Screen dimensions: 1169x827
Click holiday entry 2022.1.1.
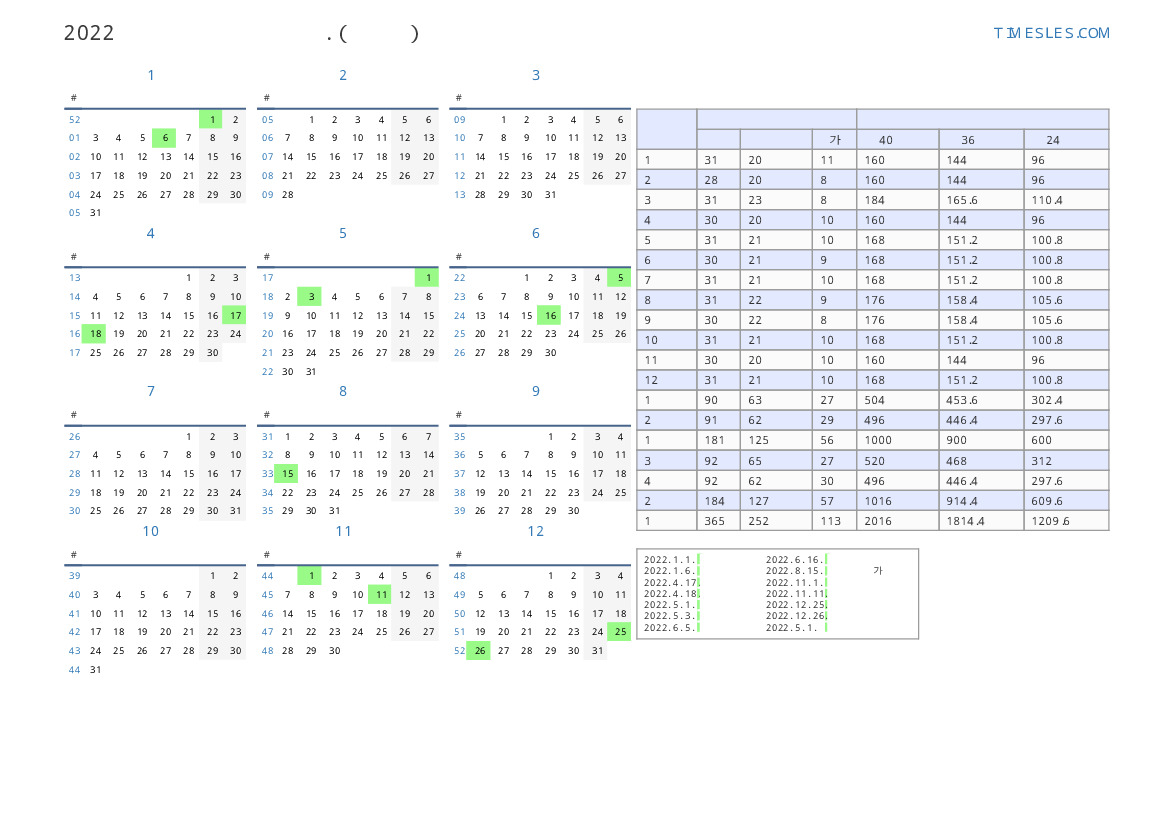(x=671, y=559)
